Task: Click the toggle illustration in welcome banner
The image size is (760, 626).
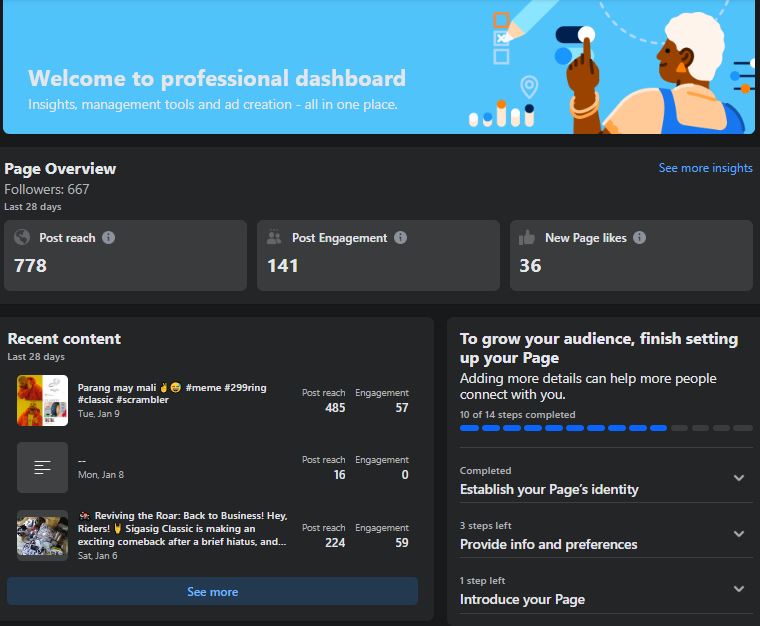Action: click(x=575, y=35)
